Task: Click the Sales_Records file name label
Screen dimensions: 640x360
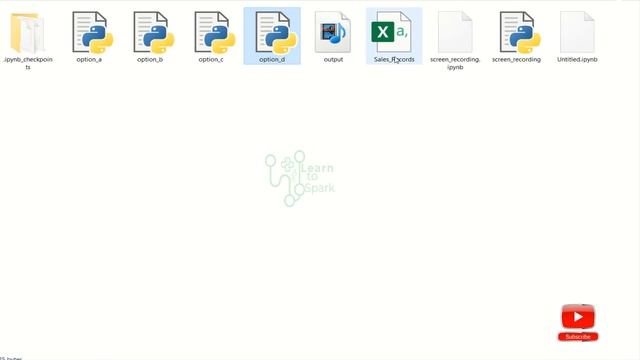Action: [394, 60]
